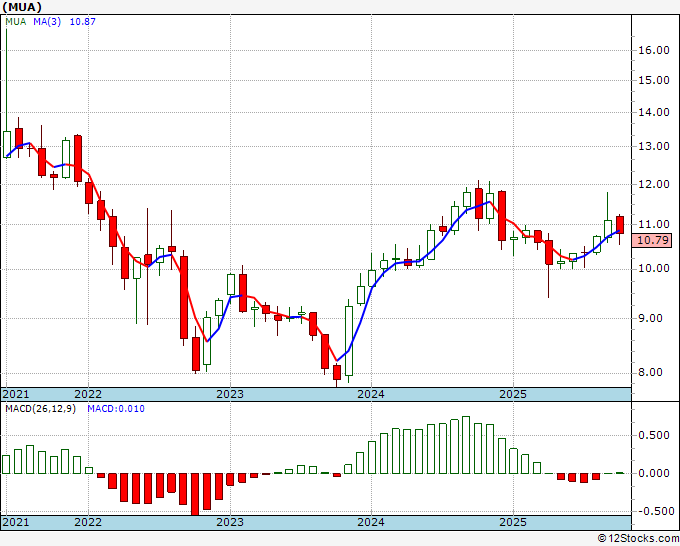Click 2022 on the MACD panel timeline
This screenshot has height=546, width=680.
88,522
